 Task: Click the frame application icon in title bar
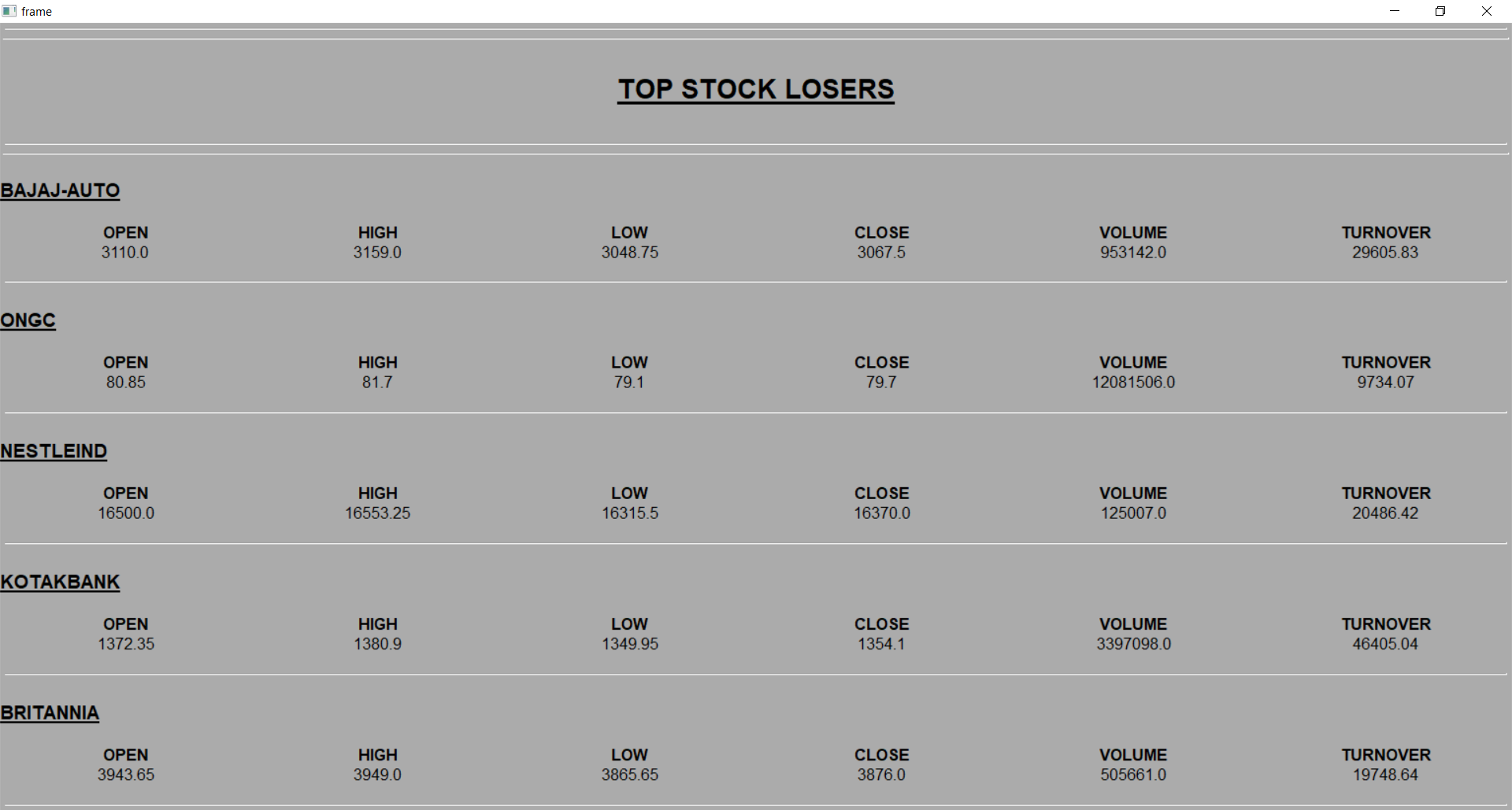[x=9, y=11]
